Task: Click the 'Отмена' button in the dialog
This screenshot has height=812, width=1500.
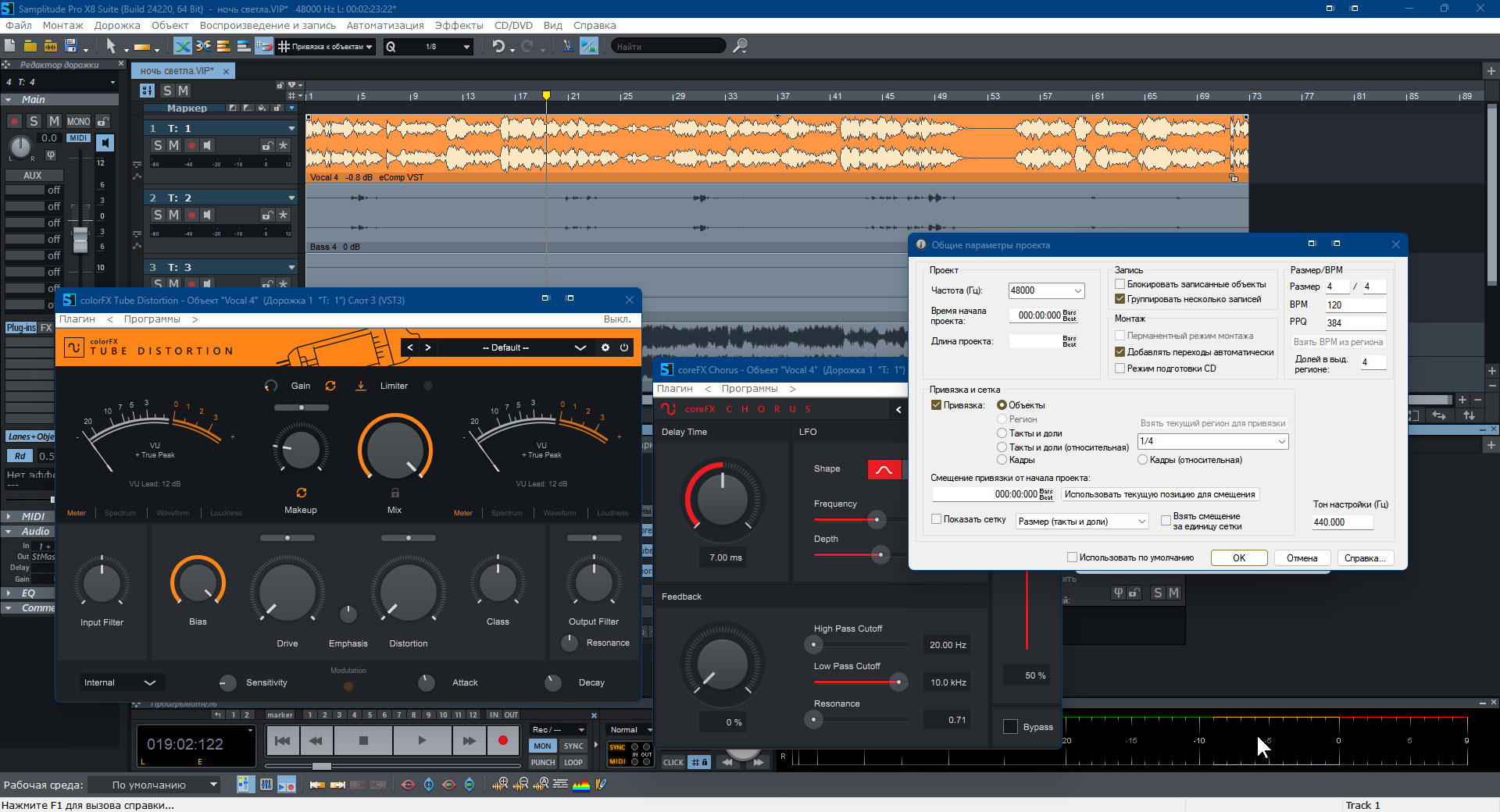Action: 1302,557
